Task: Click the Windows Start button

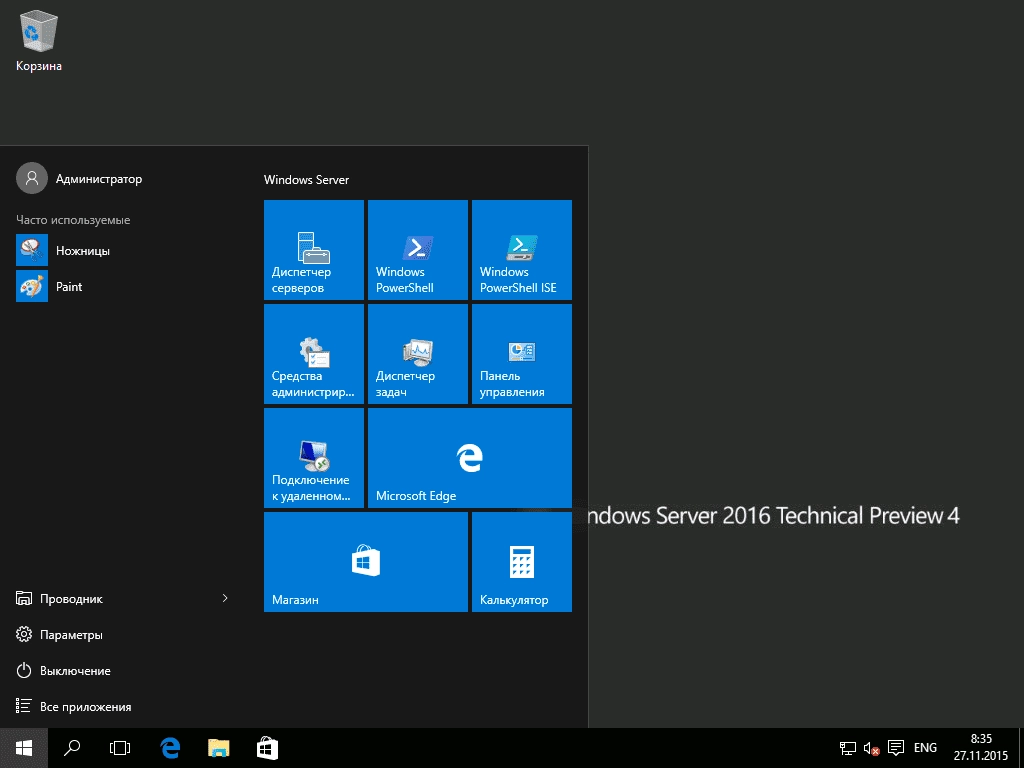Action: (x=24, y=748)
